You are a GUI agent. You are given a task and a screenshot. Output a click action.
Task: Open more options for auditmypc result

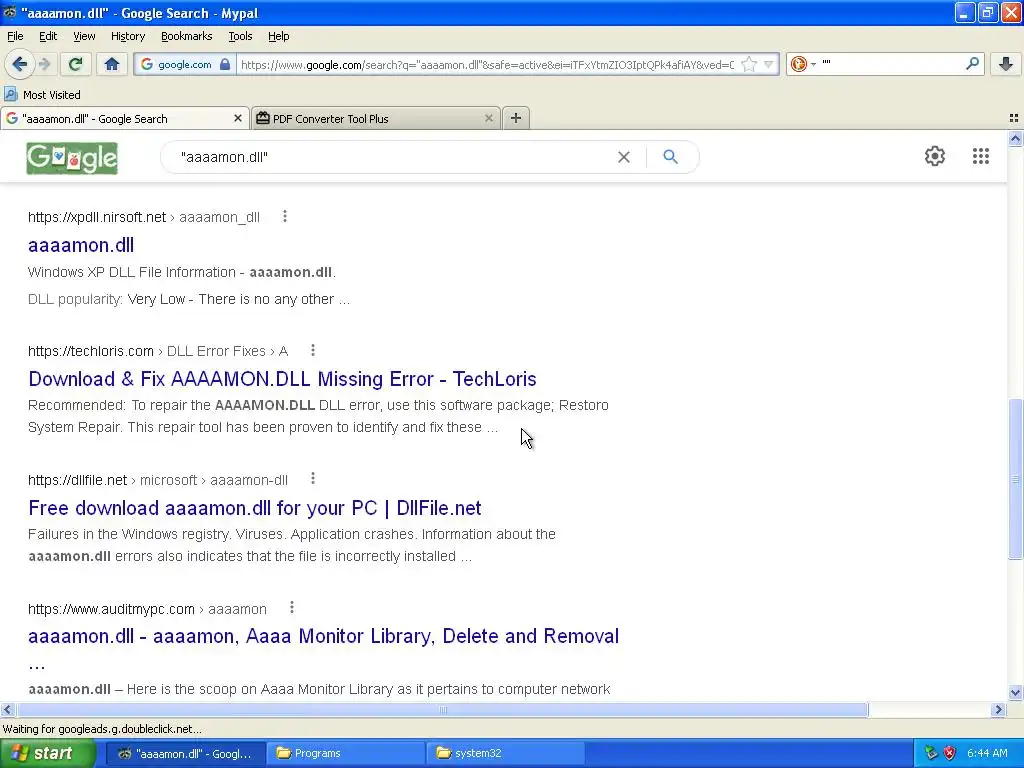coord(292,607)
